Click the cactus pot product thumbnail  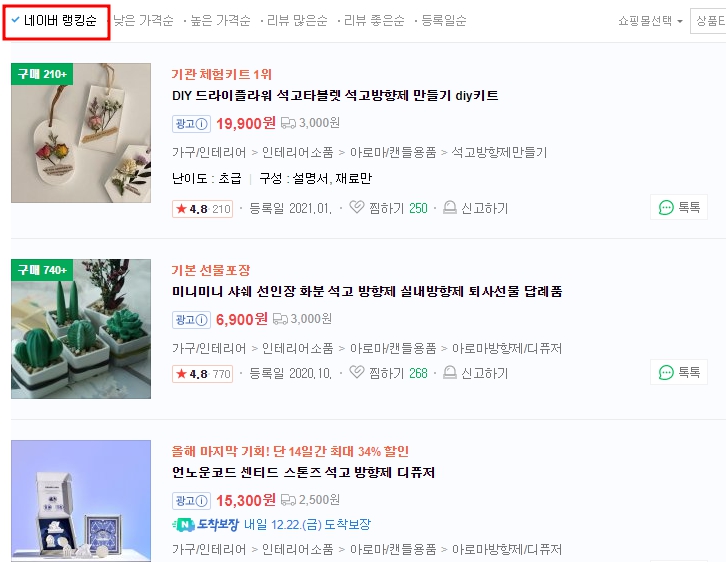(x=81, y=329)
